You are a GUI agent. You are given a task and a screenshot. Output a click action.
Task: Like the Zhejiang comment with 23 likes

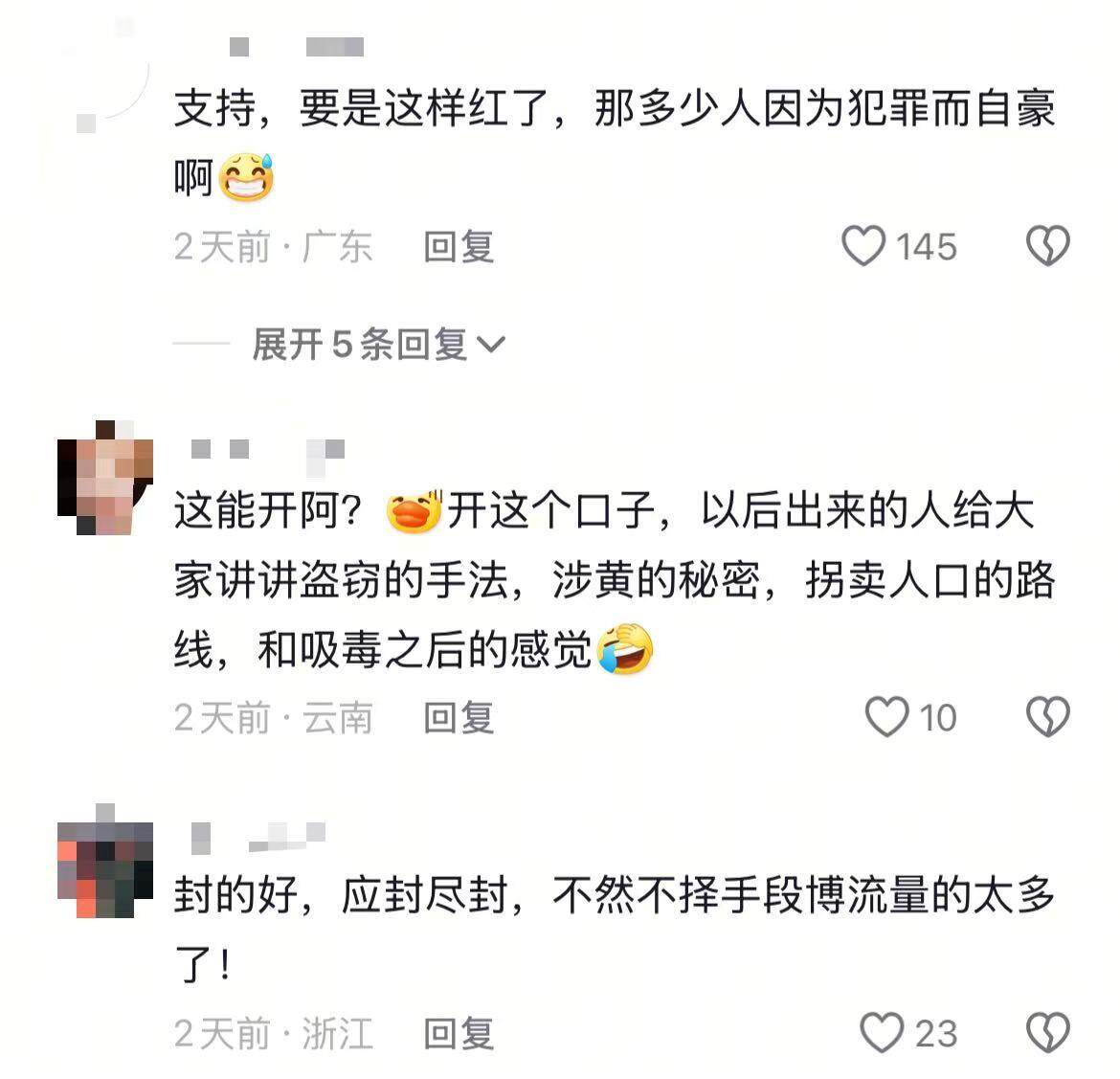tap(883, 1032)
